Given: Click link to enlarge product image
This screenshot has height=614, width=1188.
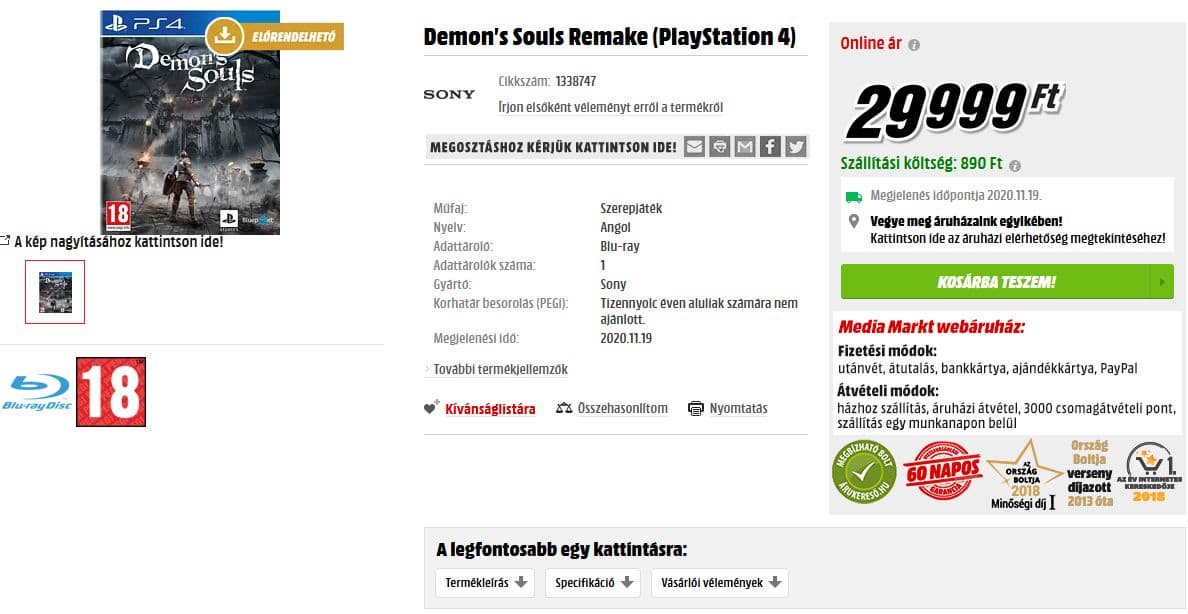Looking at the screenshot, I should 118,241.
